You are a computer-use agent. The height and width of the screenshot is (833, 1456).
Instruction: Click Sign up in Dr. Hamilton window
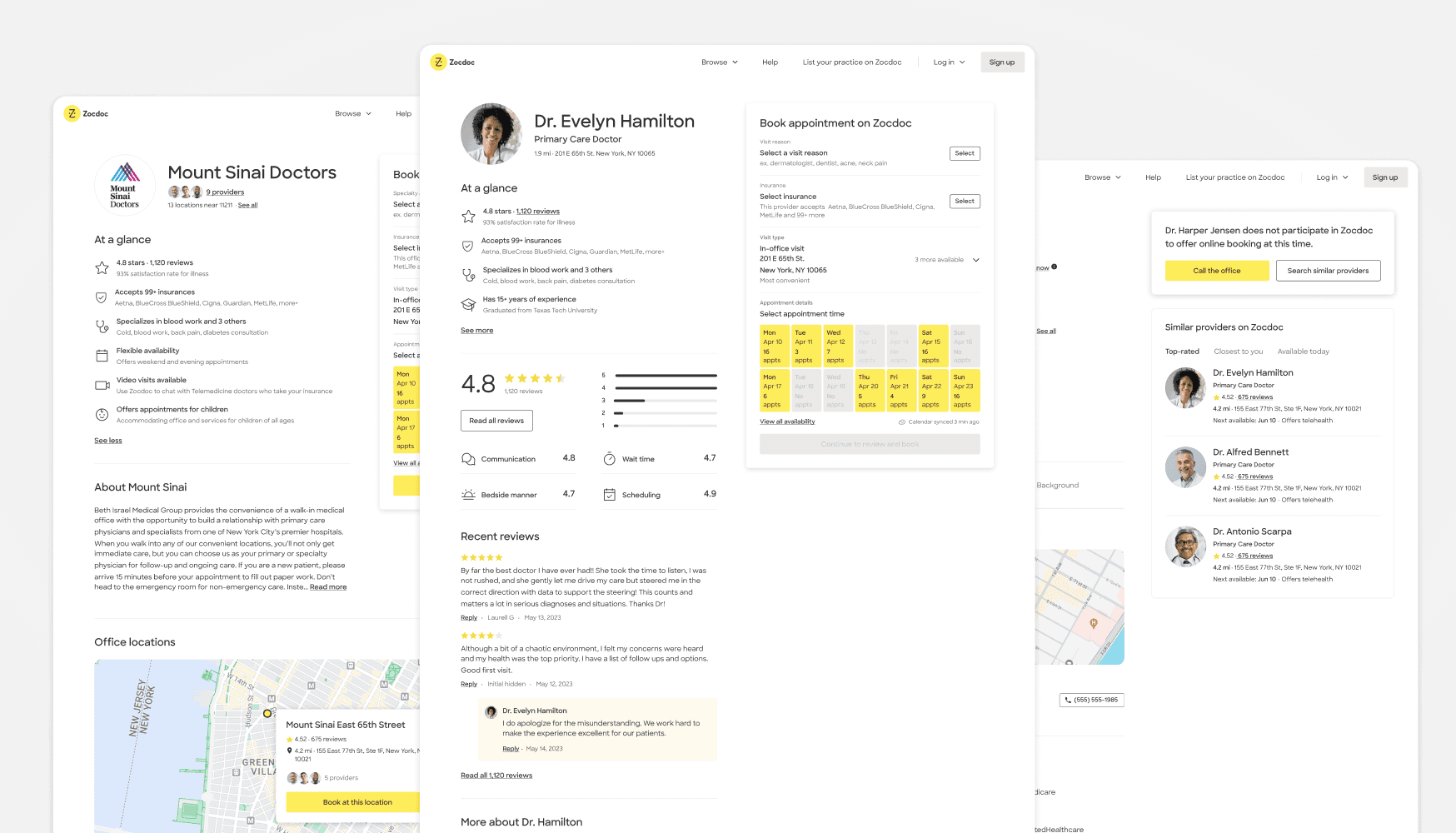(x=1002, y=62)
